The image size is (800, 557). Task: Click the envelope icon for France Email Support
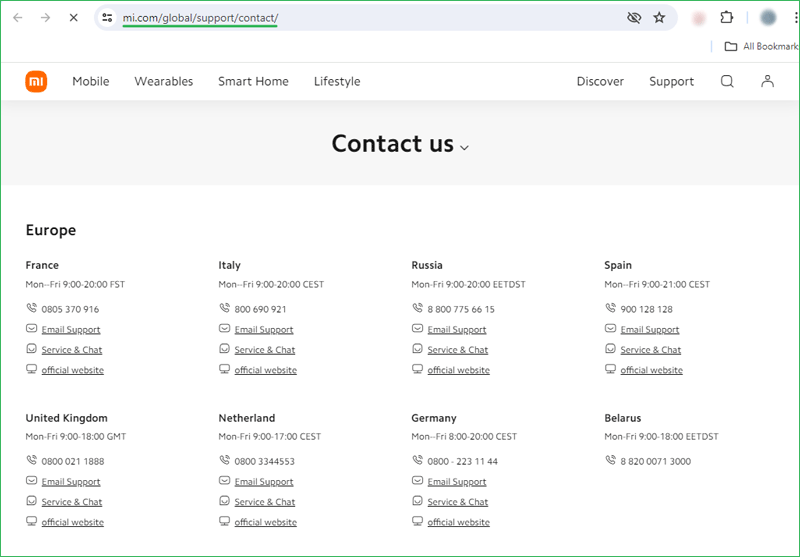[32, 328]
